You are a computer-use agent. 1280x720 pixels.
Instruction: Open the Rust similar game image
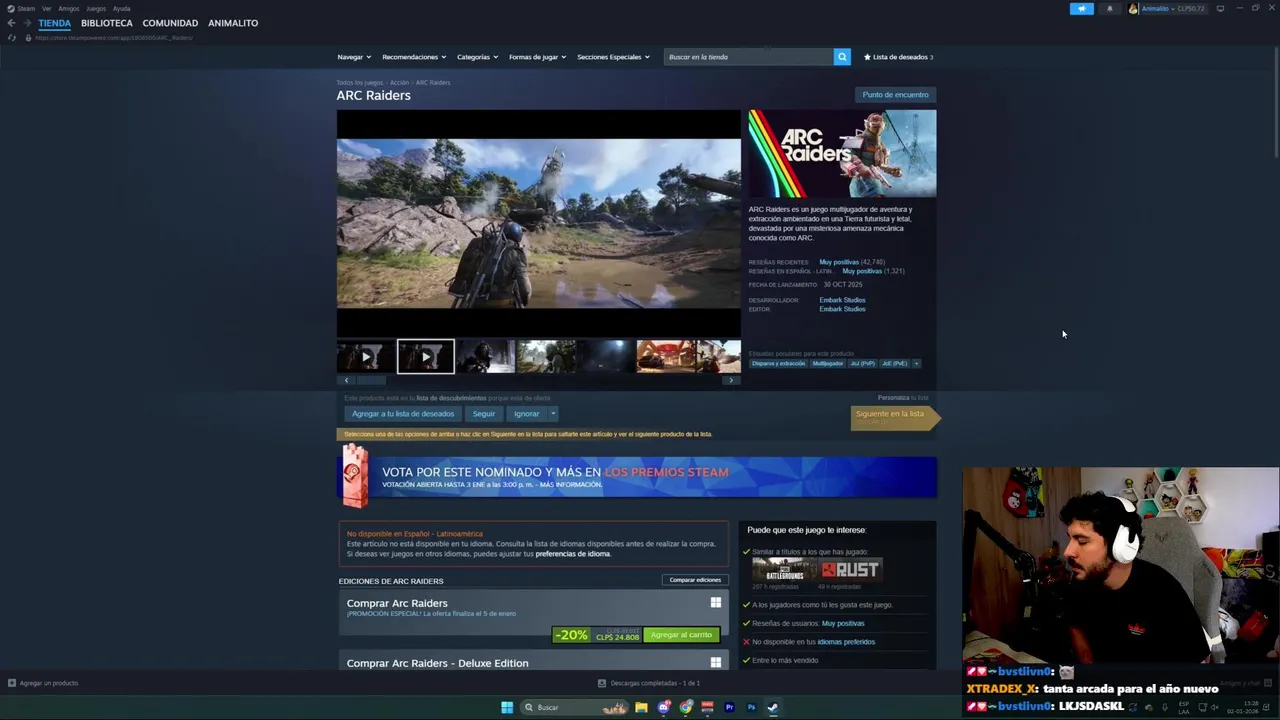pyautogui.click(x=850, y=570)
